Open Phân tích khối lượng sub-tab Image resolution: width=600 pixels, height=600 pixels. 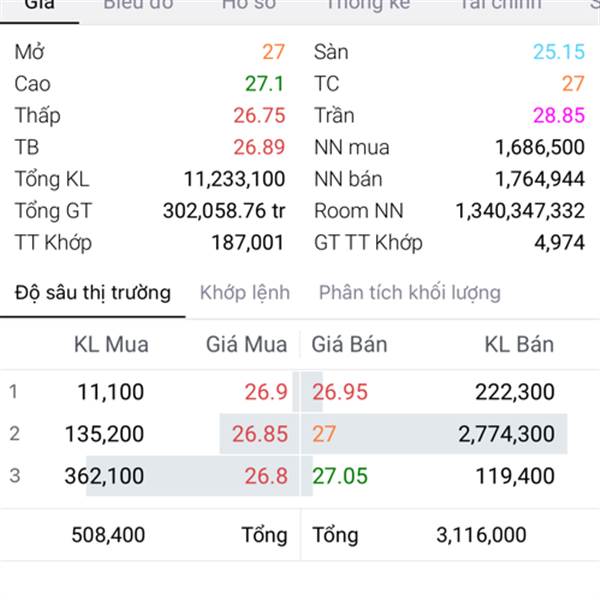click(x=410, y=293)
